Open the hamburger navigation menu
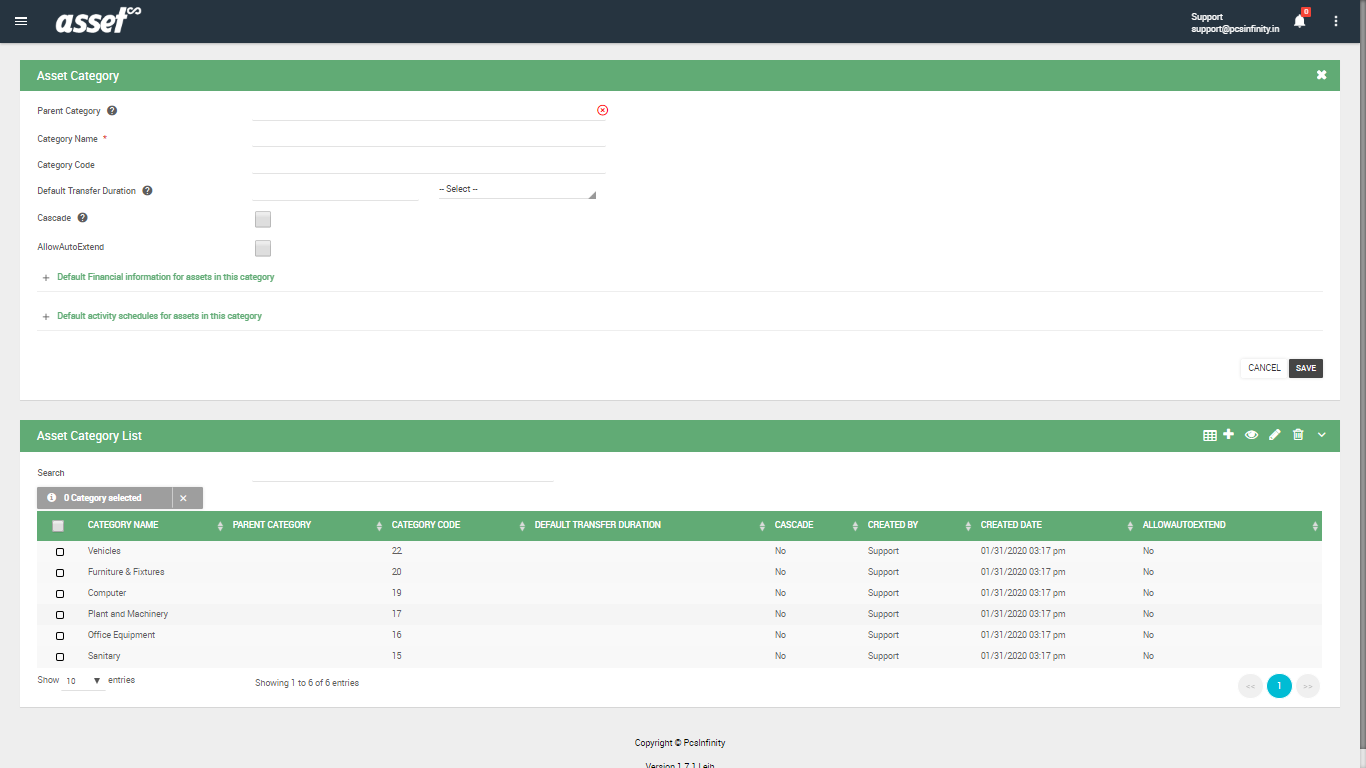 (x=21, y=21)
